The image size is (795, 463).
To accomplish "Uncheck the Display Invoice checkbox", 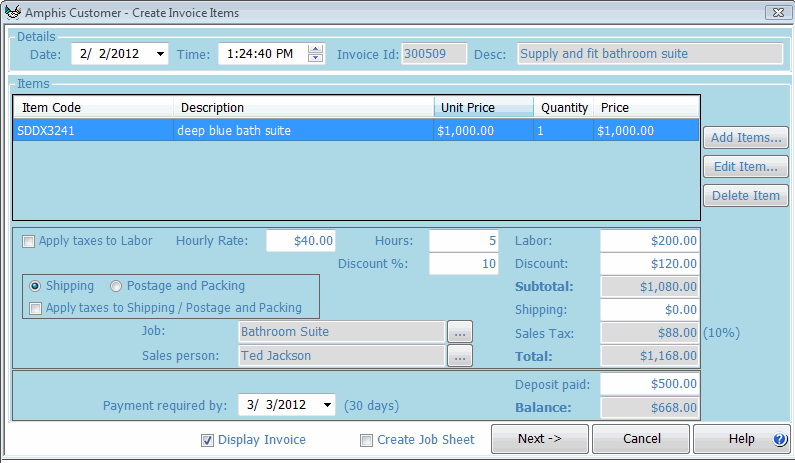I will pyautogui.click(x=208, y=440).
